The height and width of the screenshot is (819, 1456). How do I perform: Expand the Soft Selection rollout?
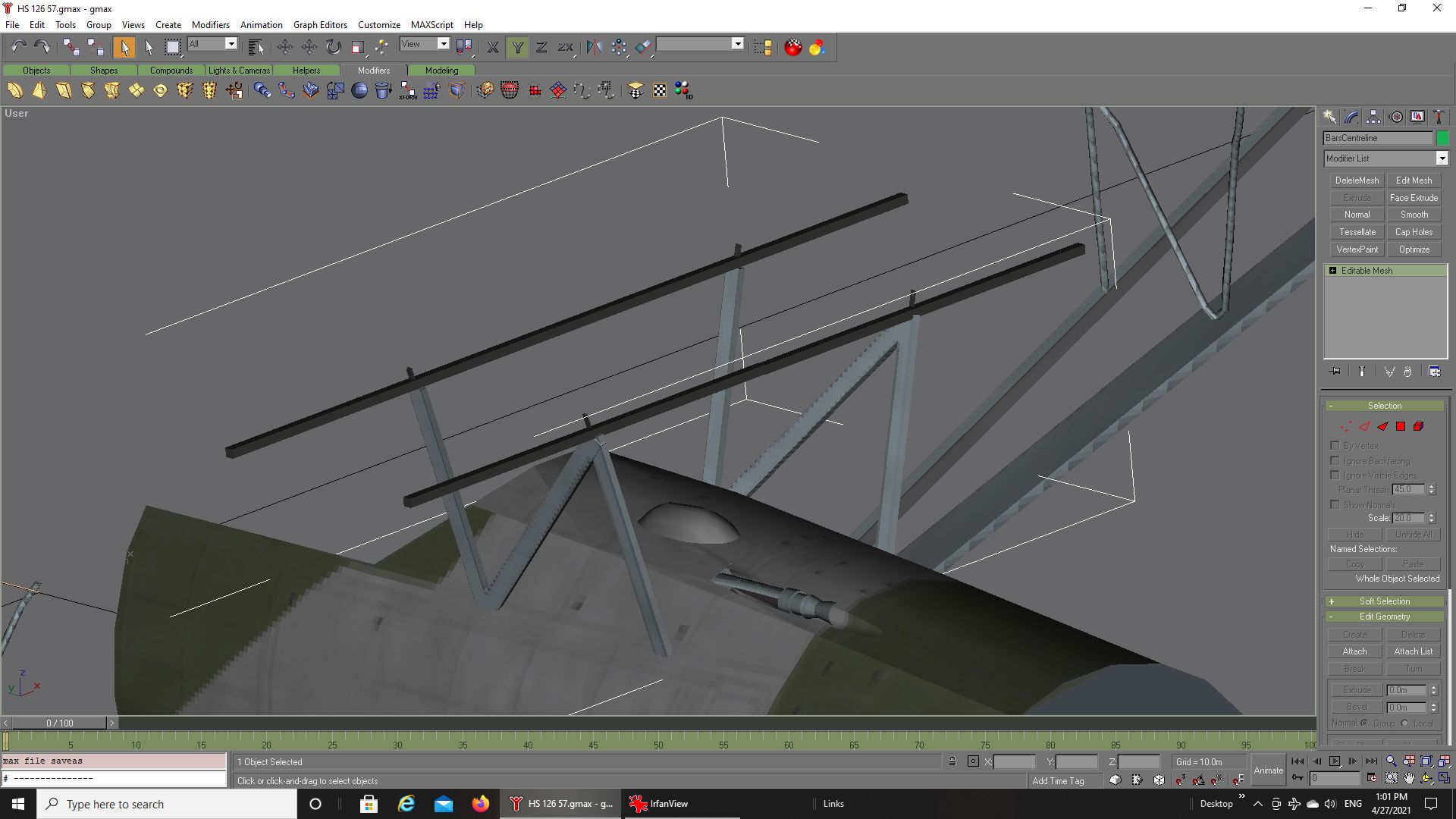[x=1384, y=601]
